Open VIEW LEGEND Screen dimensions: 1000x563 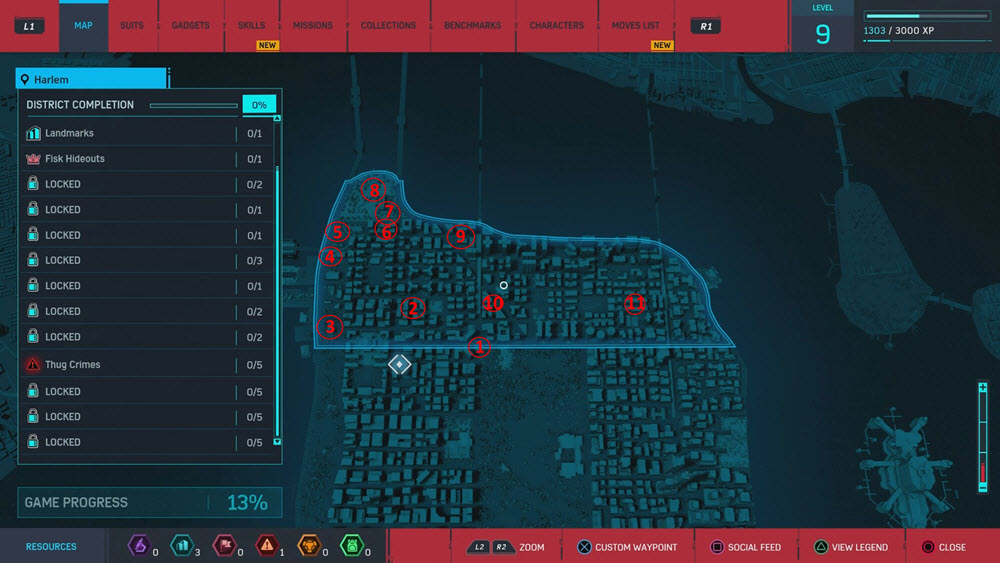[859, 547]
